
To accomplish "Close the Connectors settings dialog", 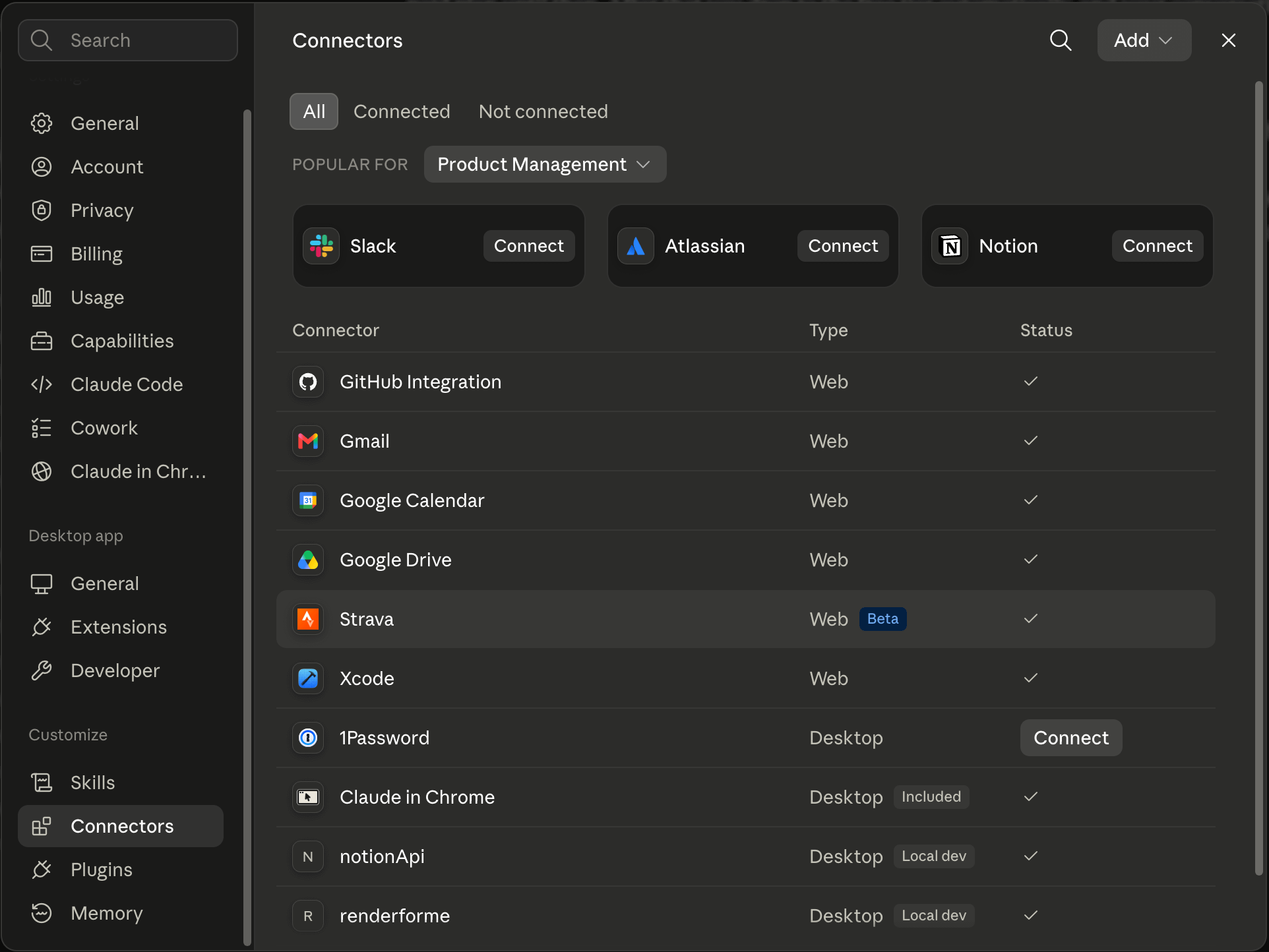I will 1228,40.
